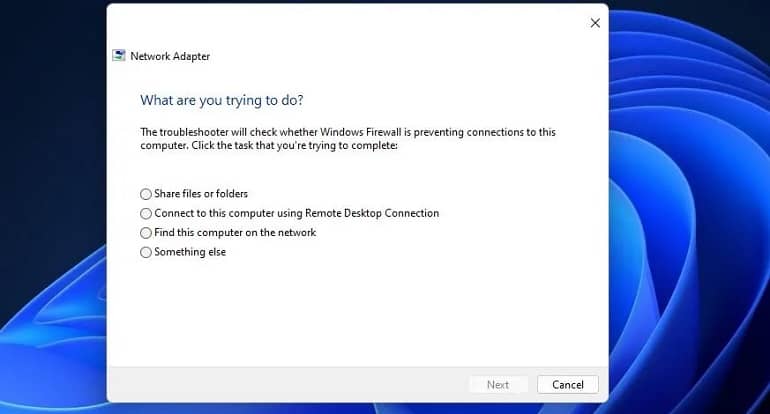Click the greyed-out Next button

click(x=498, y=385)
